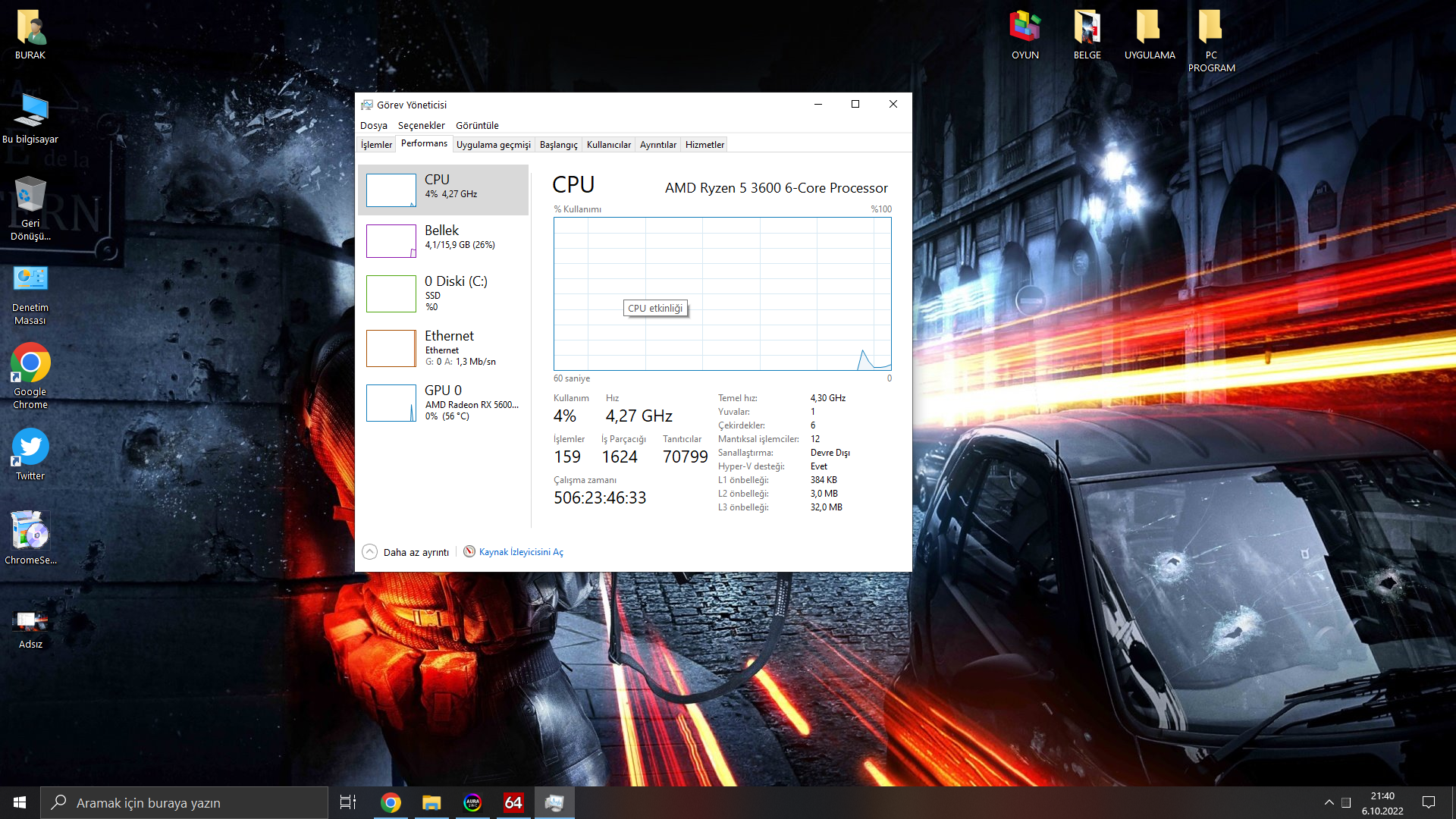Show hidden system tray icons chevron

[x=1329, y=802]
